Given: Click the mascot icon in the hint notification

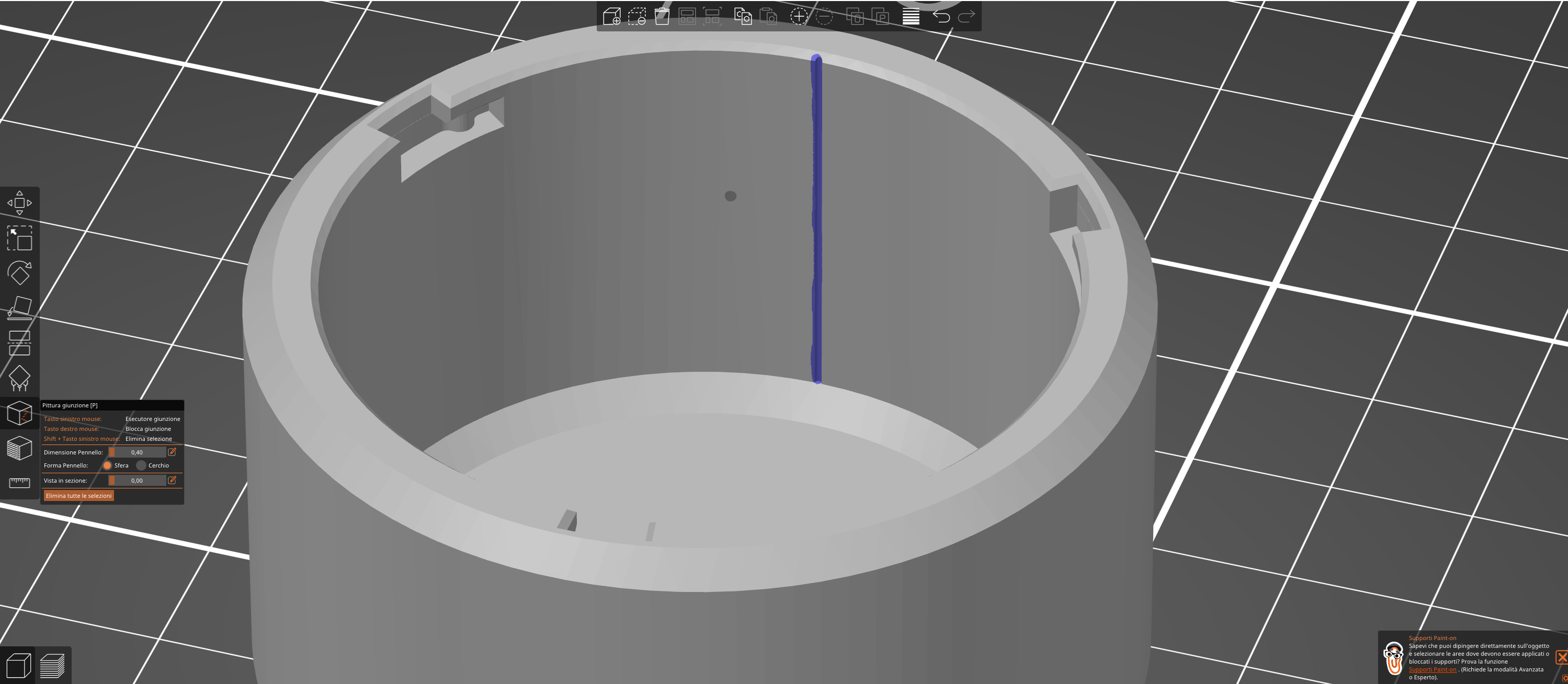Looking at the screenshot, I should 1393,658.
